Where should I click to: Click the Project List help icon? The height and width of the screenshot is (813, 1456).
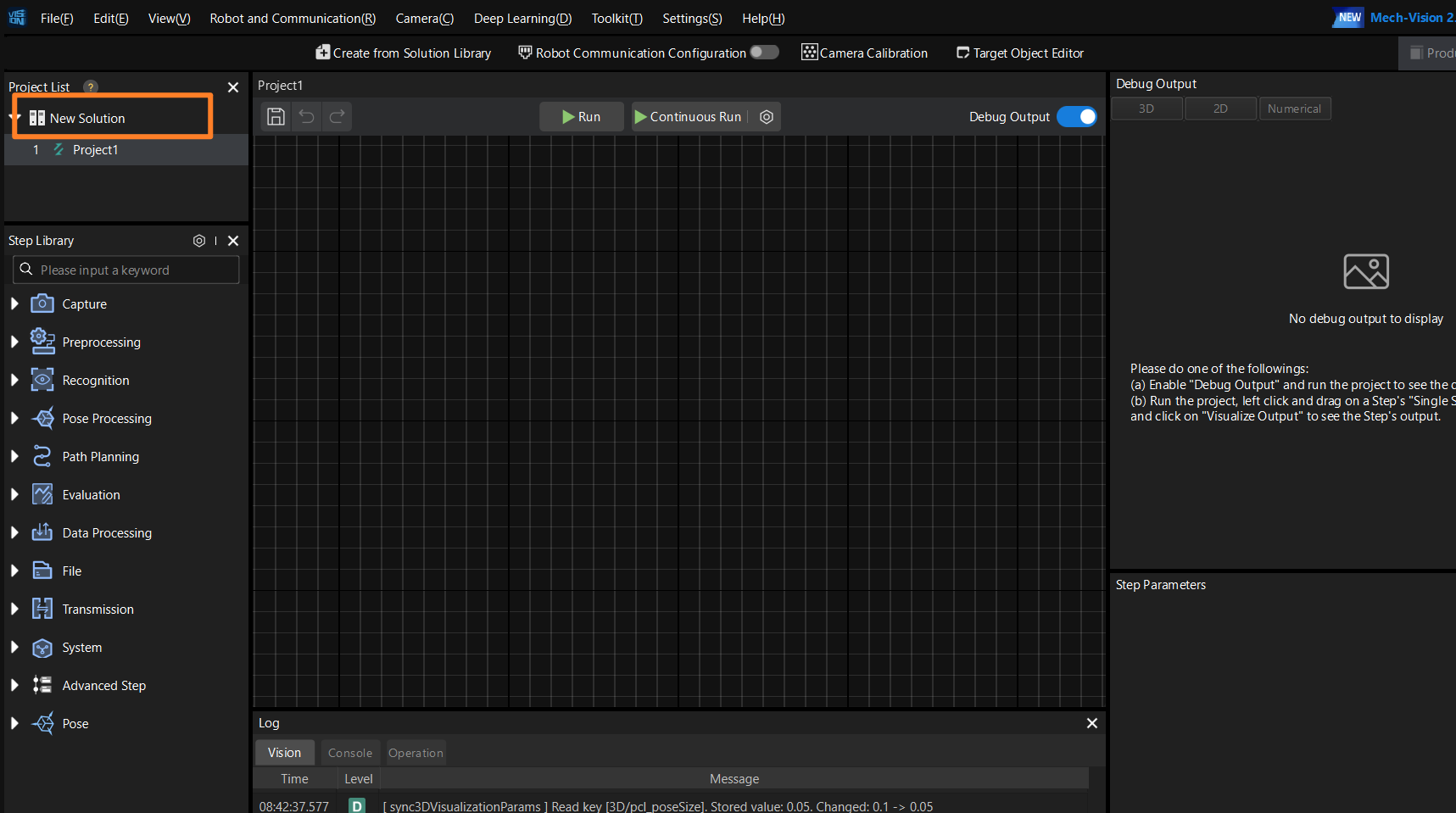click(x=91, y=87)
